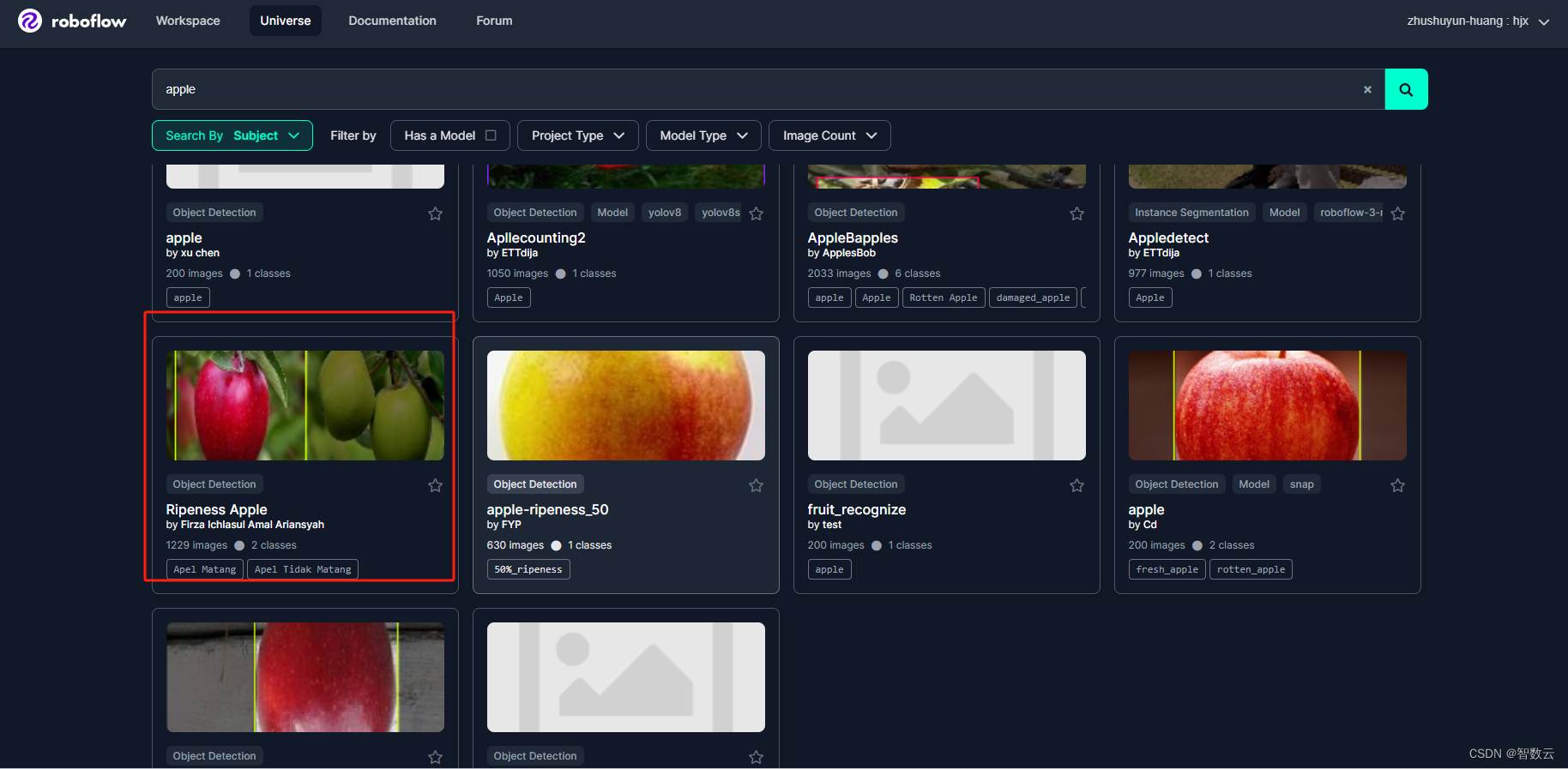Open the fruit_recognize project title

tap(856, 509)
